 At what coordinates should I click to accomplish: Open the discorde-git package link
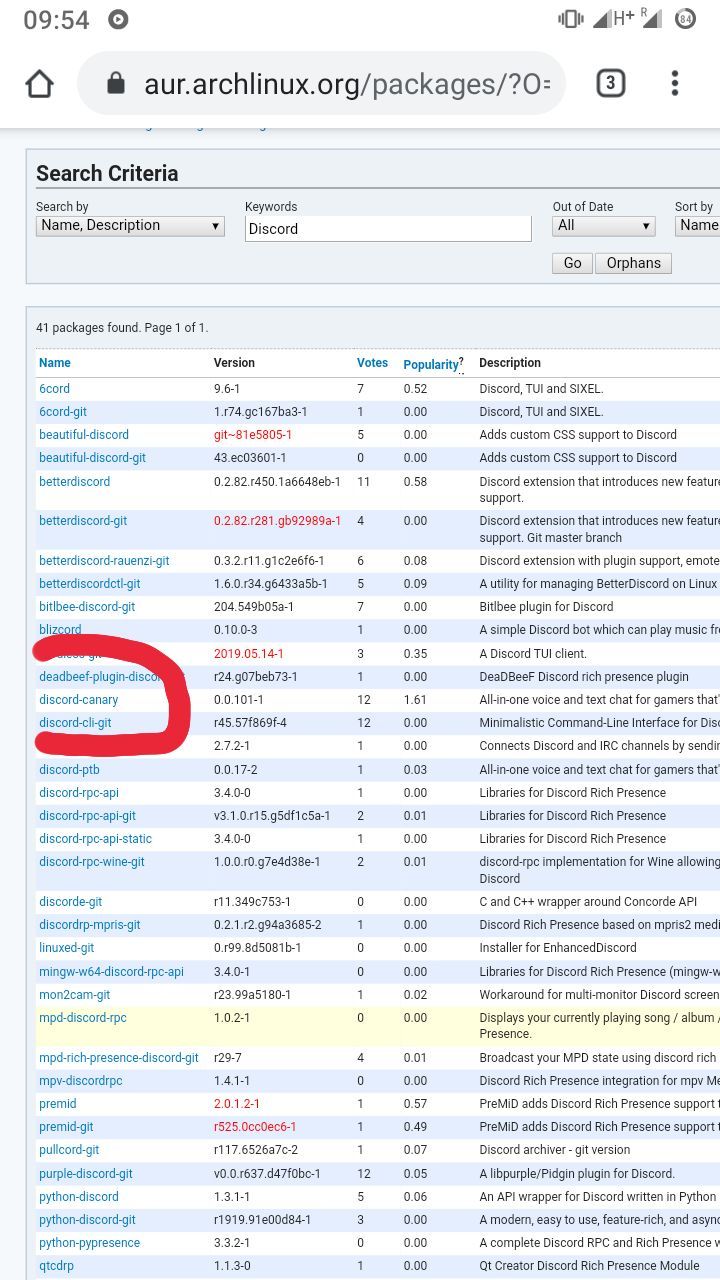(71, 902)
